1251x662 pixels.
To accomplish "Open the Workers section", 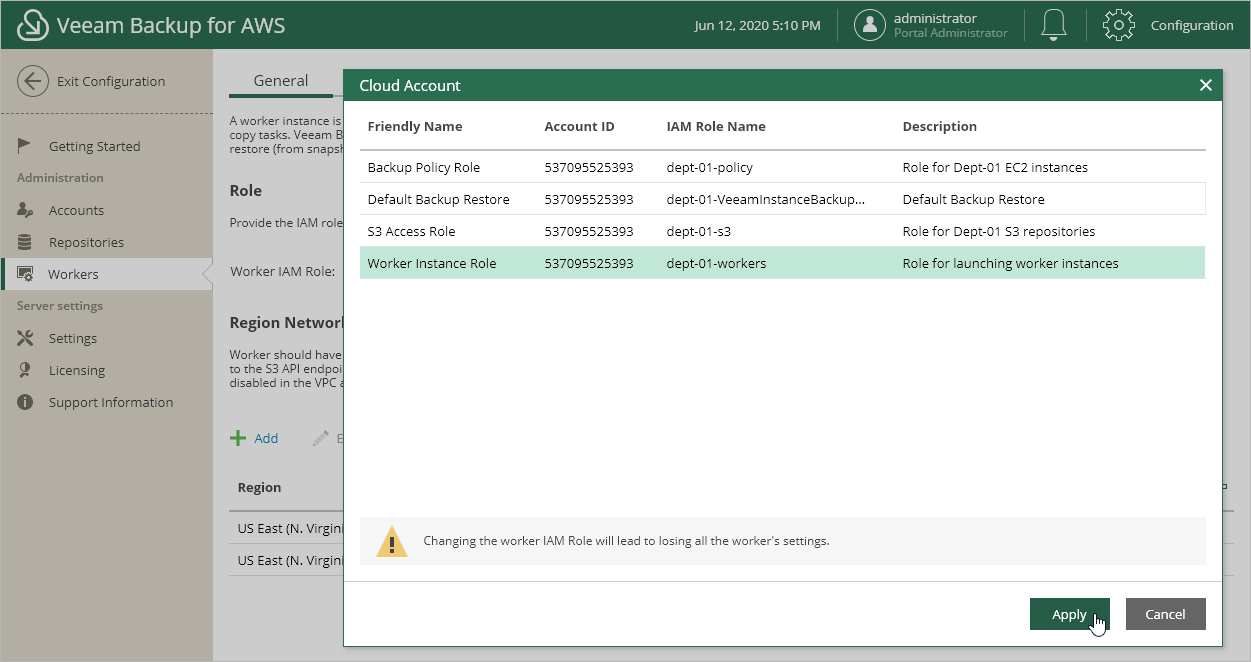I will pyautogui.click(x=73, y=274).
